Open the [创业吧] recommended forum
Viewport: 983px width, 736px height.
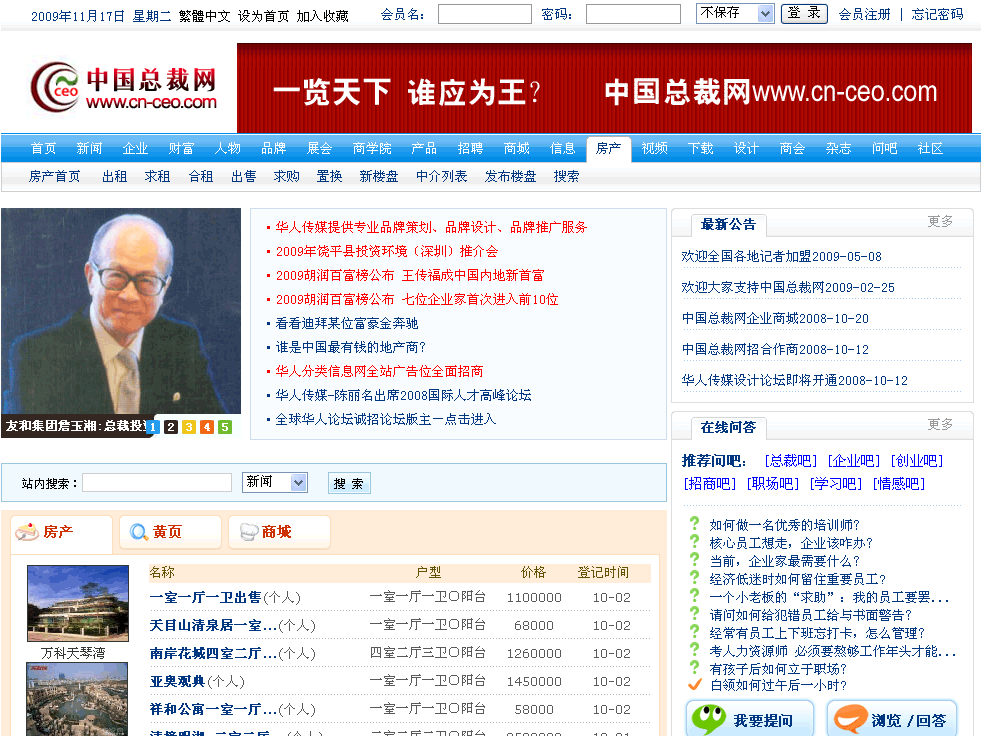click(x=917, y=461)
